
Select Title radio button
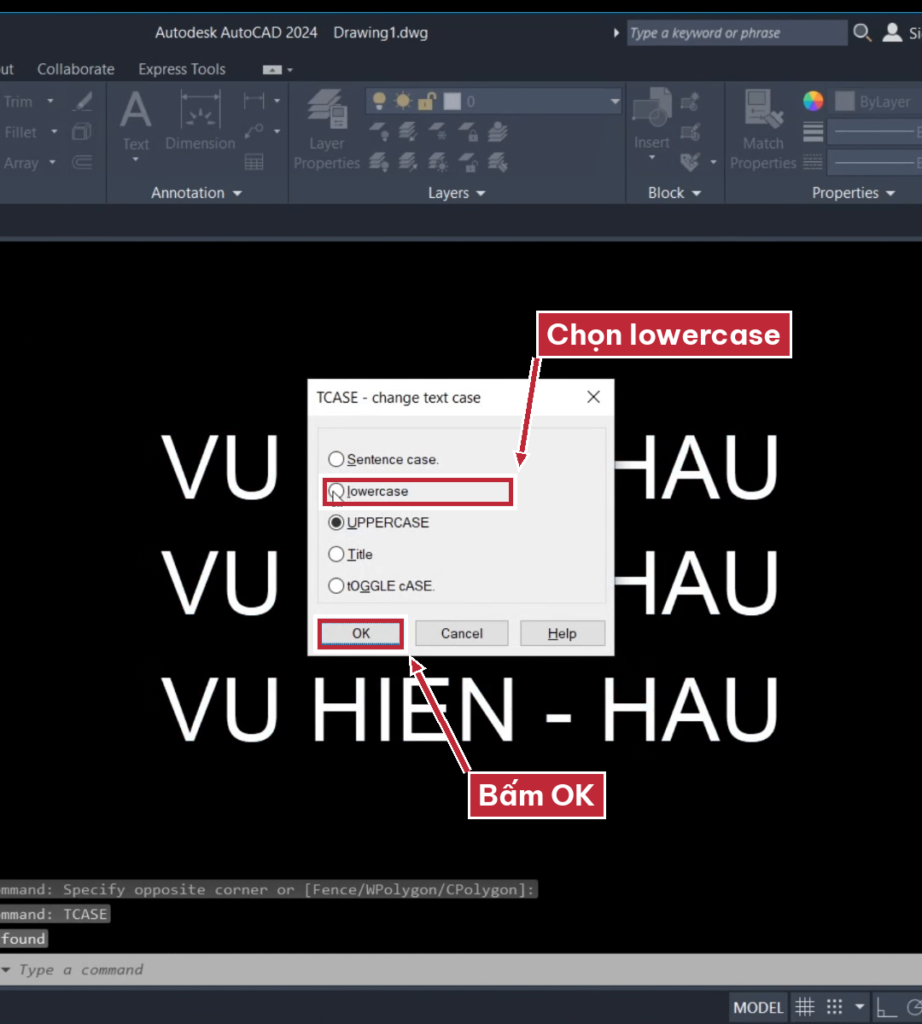coord(336,554)
